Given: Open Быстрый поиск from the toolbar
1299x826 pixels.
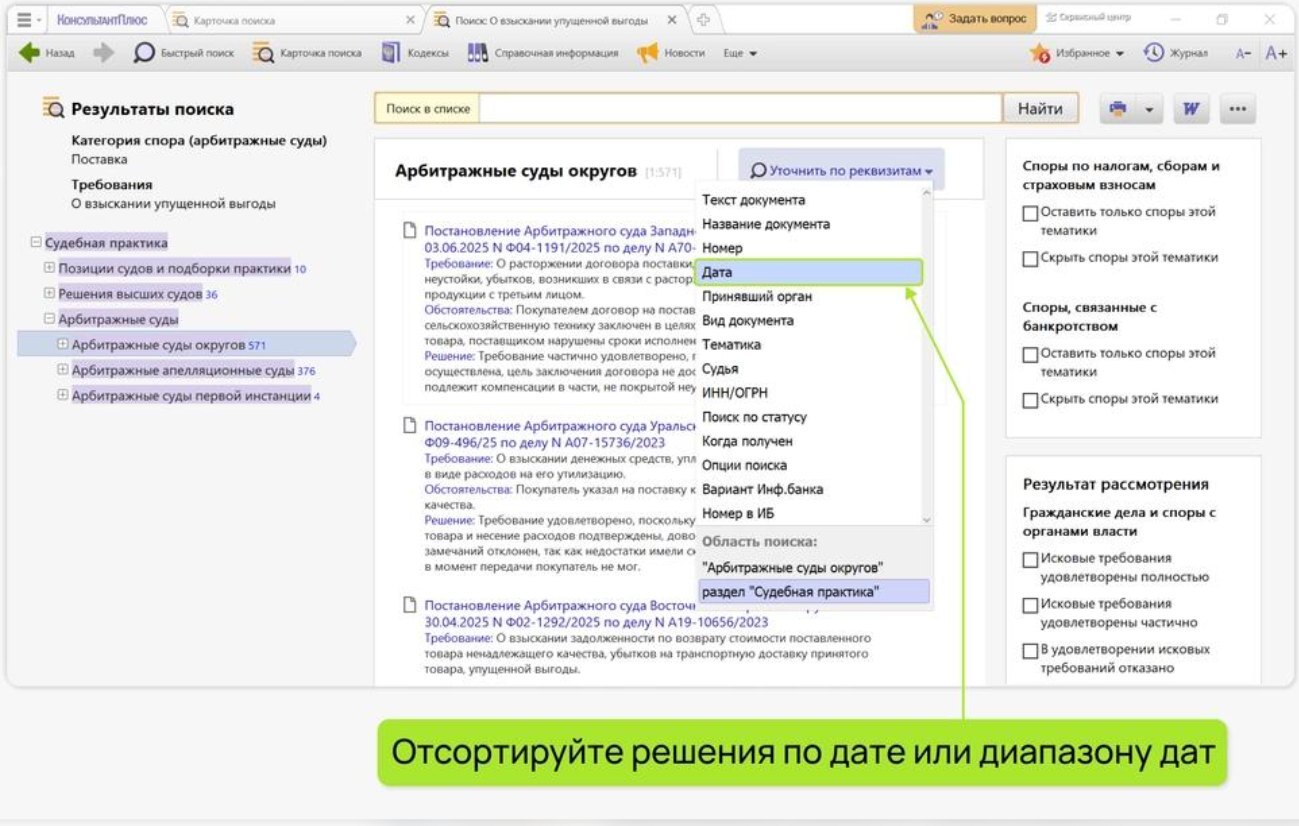Looking at the screenshot, I should (x=183, y=53).
